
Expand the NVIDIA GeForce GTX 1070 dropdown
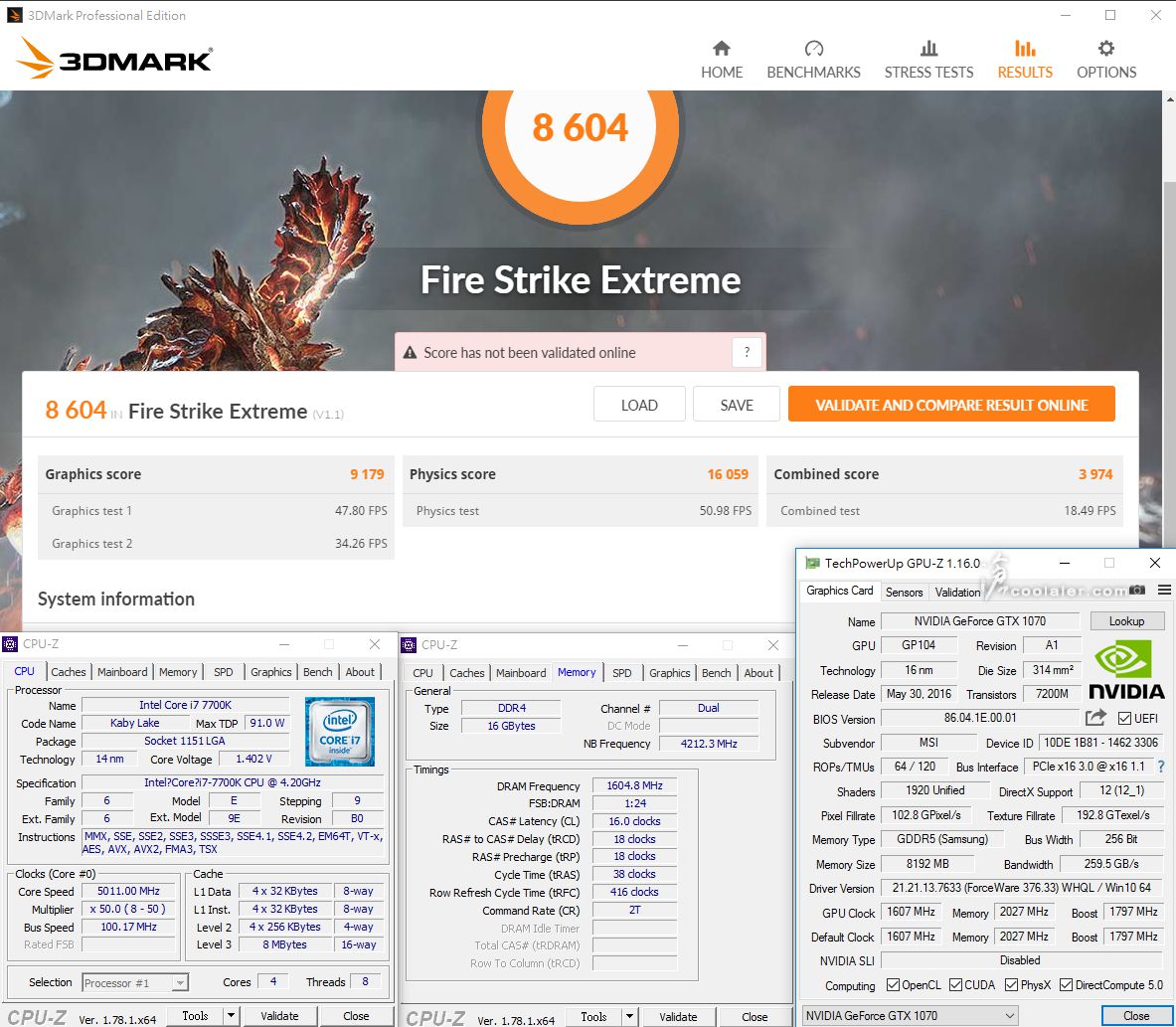click(1010, 1015)
